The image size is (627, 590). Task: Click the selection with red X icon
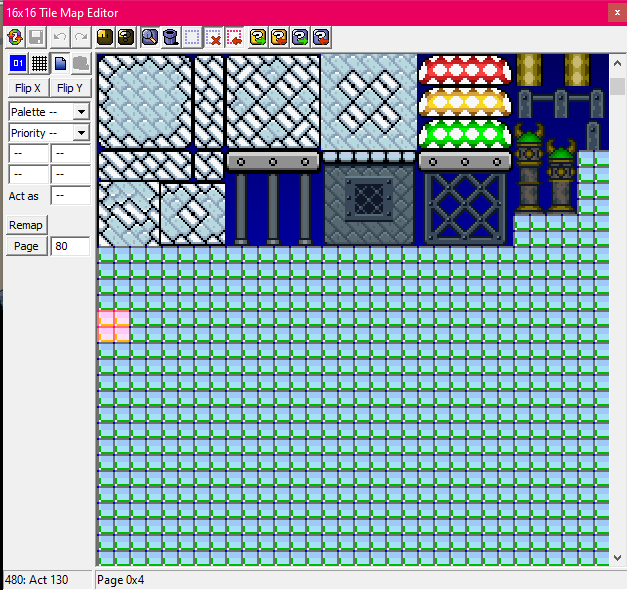[x=213, y=38]
